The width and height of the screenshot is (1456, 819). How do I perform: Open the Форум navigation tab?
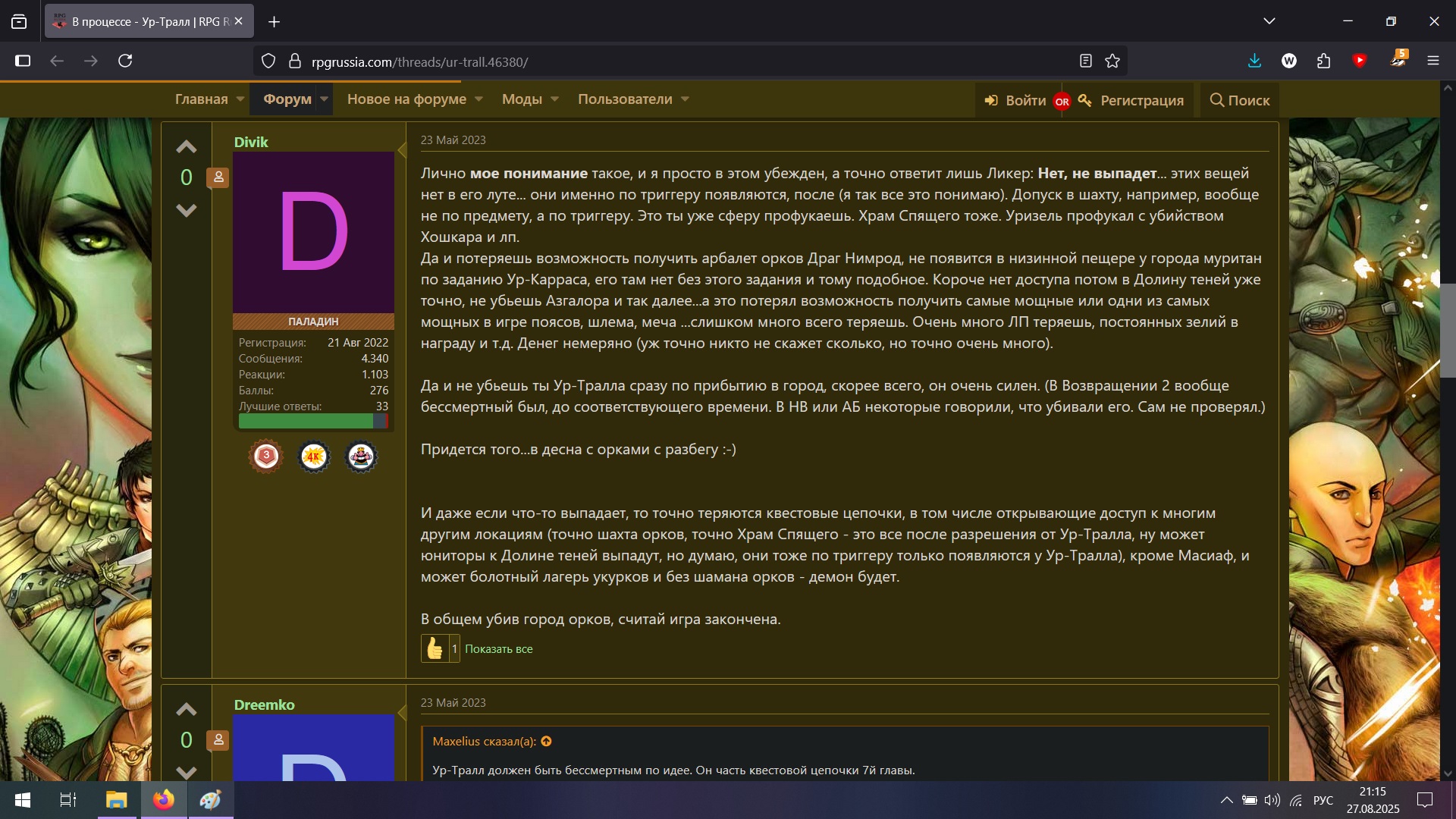click(x=287, y=99)
